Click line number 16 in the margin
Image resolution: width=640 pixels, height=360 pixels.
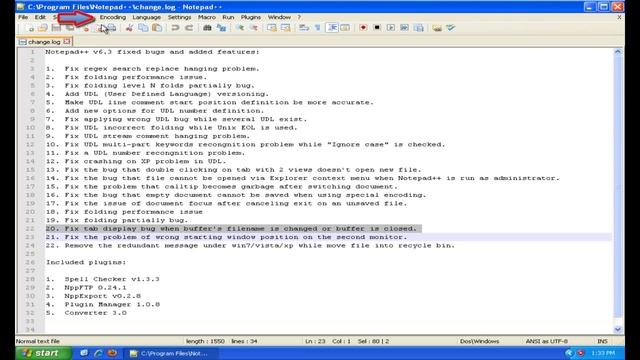(31, 178)
